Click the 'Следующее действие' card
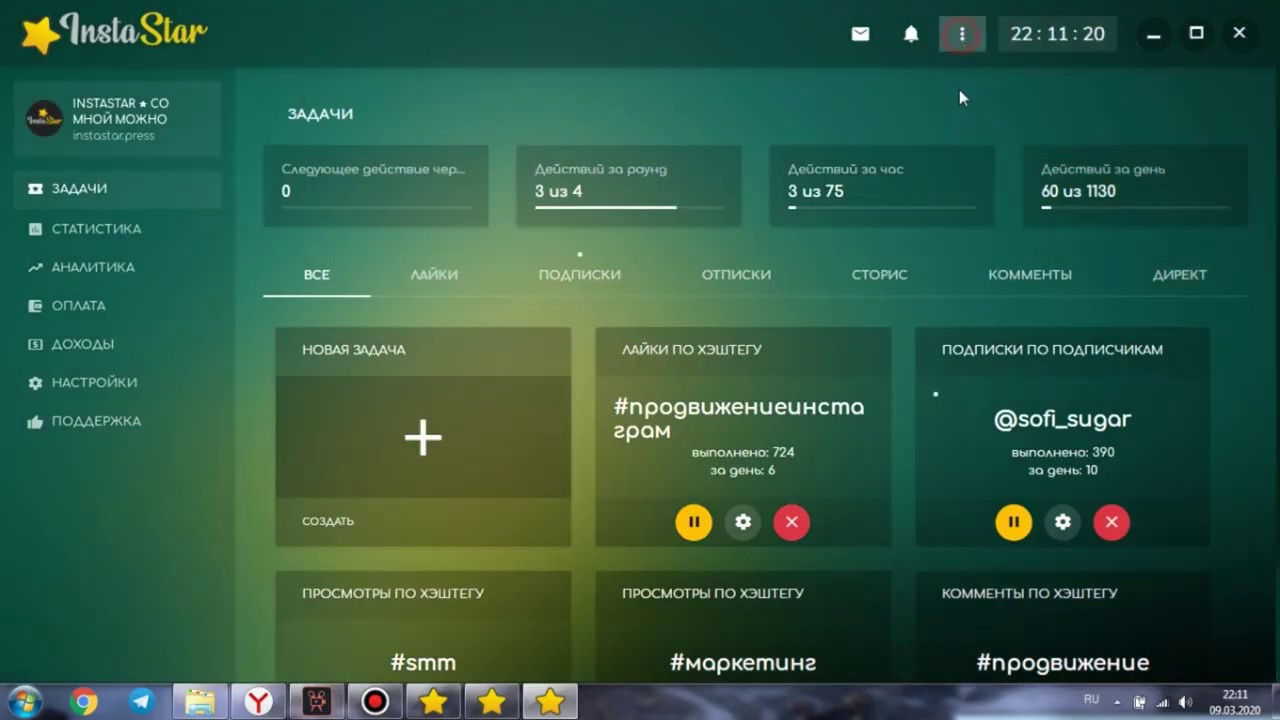 point(376,186)
